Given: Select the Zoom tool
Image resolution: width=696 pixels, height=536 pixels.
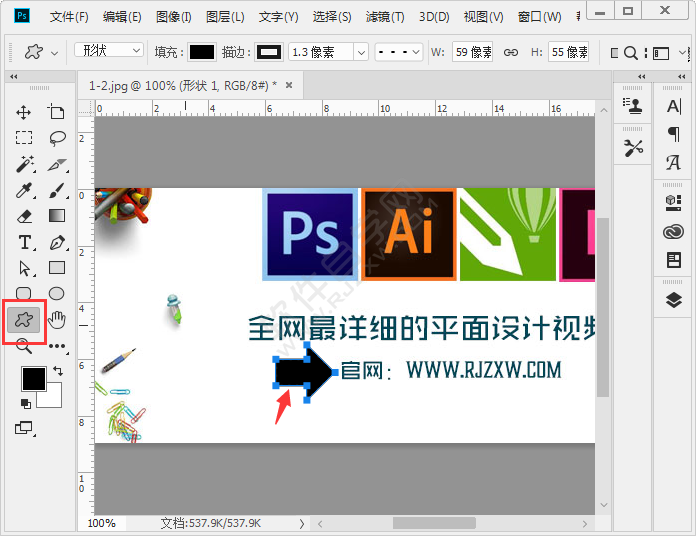Looking at the screenshot, I should point(24,346).
